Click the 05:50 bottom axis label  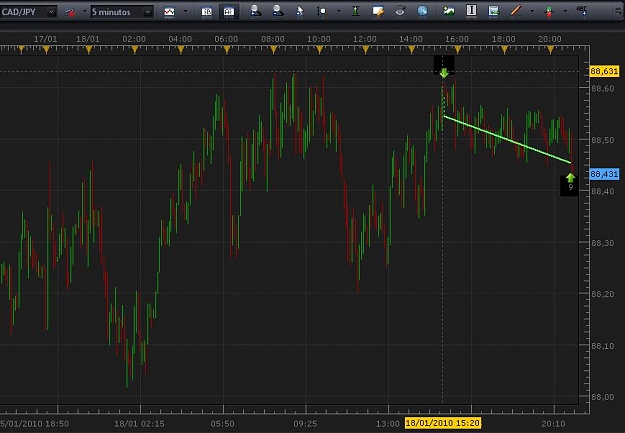pyautogui.click(x=222, y=424)
